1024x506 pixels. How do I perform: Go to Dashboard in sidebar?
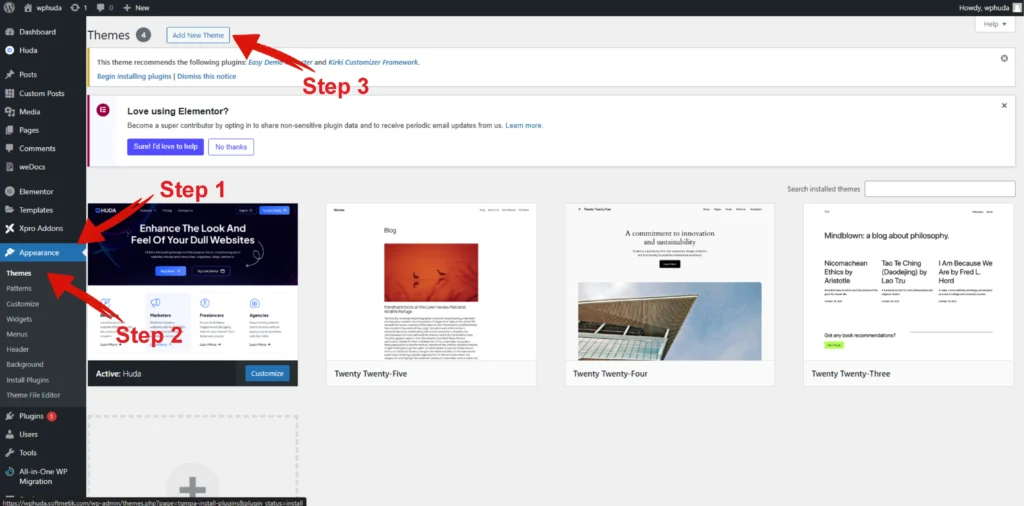[37, 32]
